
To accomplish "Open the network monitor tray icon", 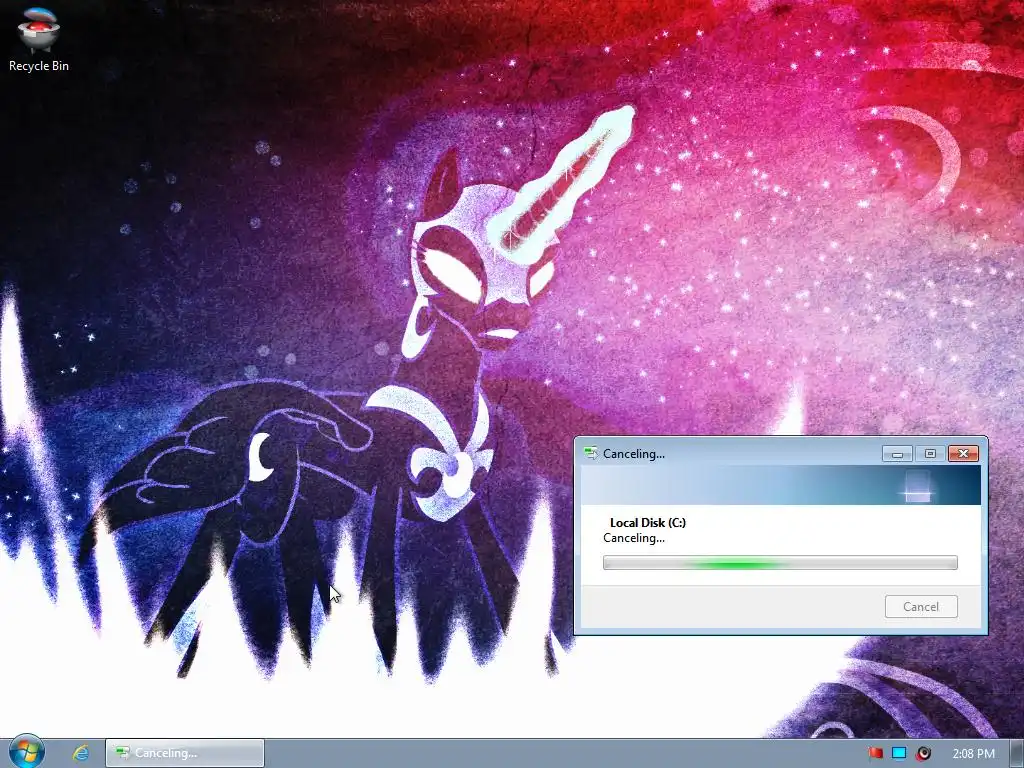I will pyautogui.click(x=899, y=753).
